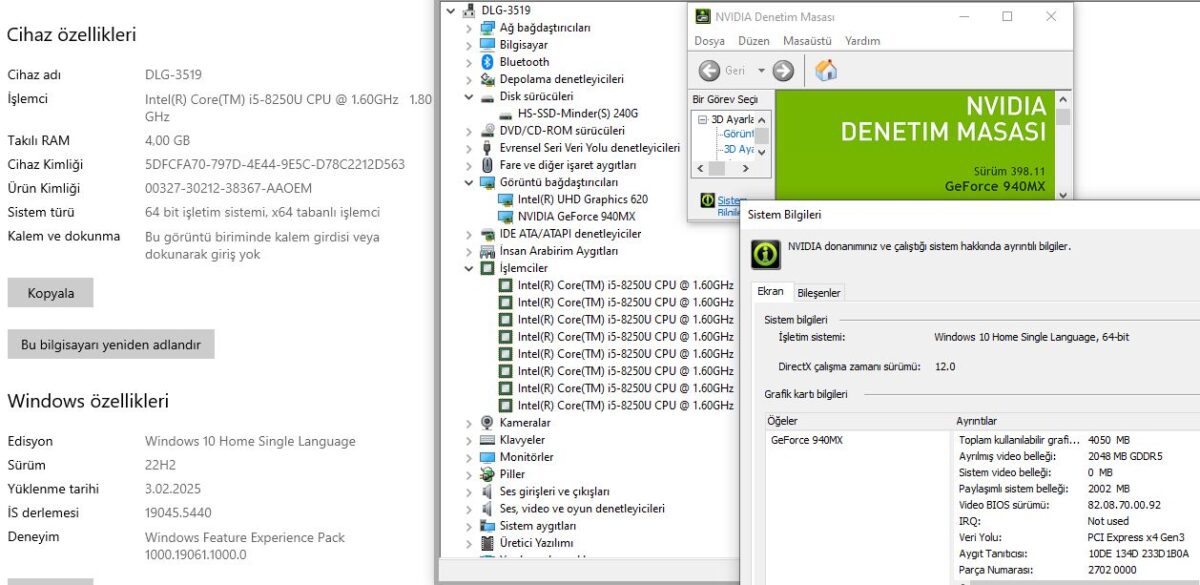The height and width of the screenshot is (585, 1200).
Task: Switch to the Bileşenler tab
Action: coord(819,292)
